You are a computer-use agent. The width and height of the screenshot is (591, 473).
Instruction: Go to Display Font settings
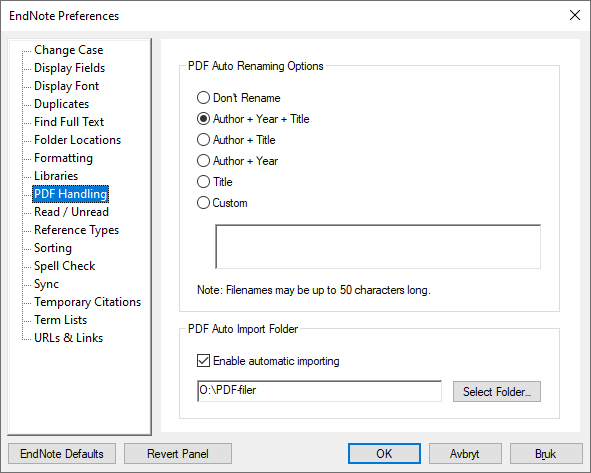pos(67,86)
